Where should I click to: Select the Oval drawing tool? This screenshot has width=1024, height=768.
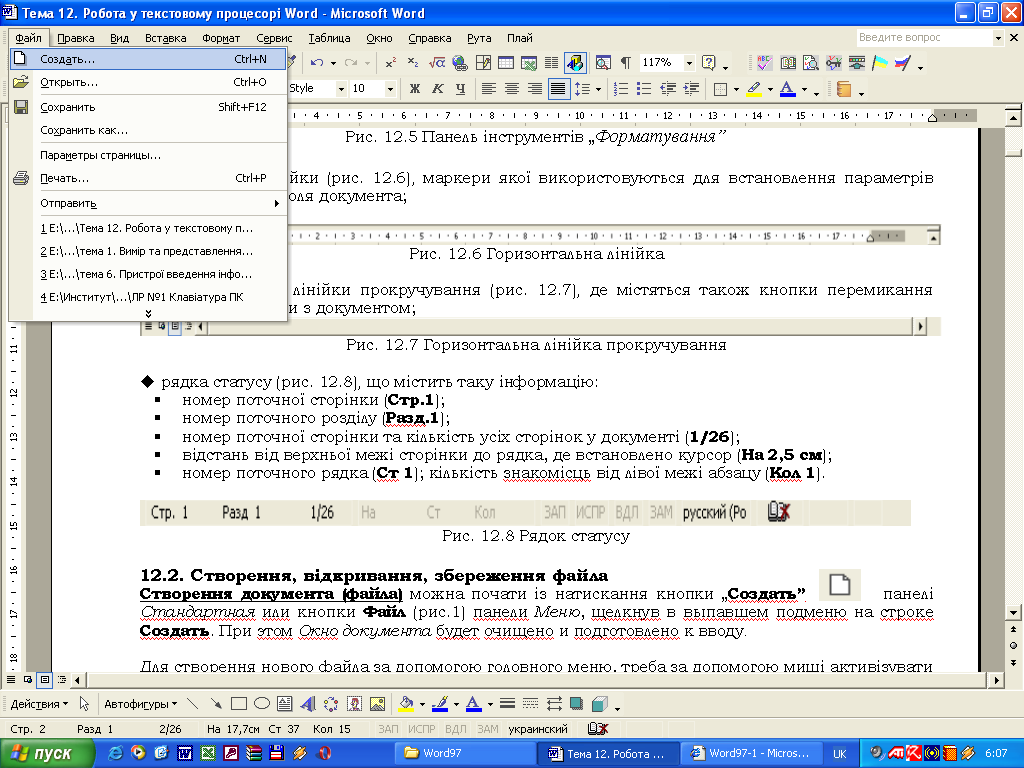(262, 703)
